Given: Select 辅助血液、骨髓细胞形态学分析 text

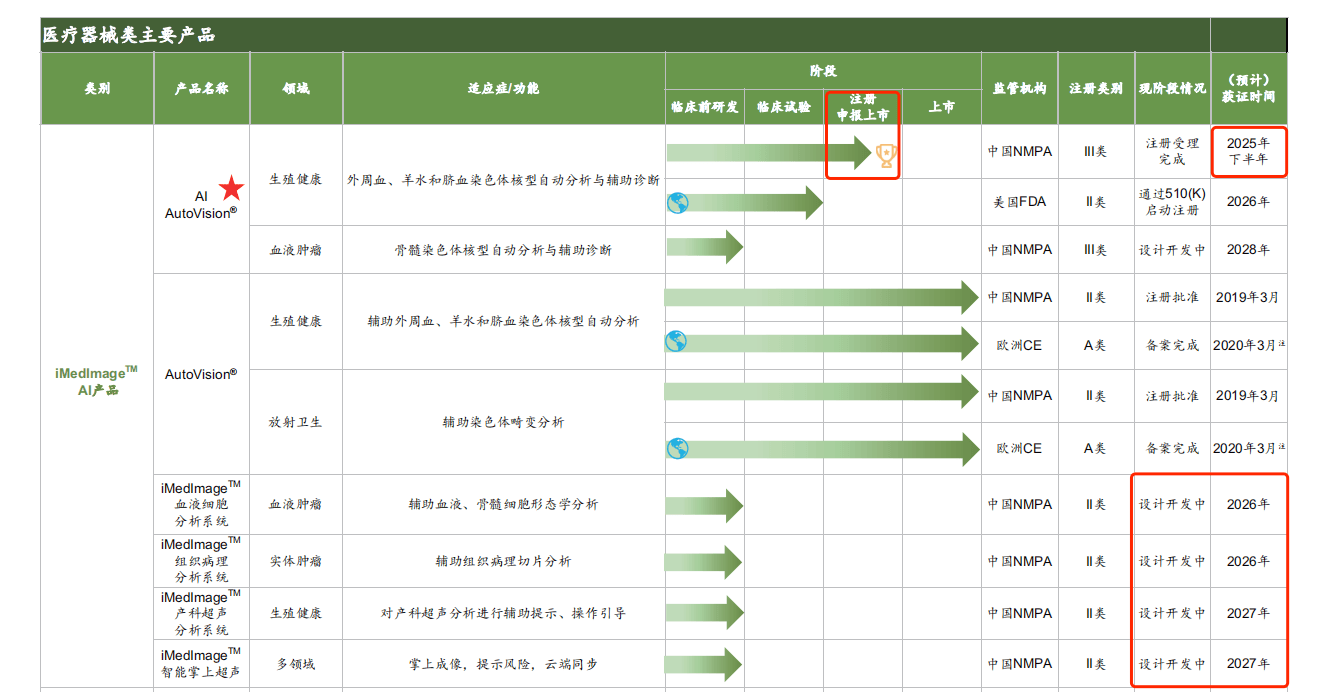Looking at the screenshot, I should coord(503,504).
